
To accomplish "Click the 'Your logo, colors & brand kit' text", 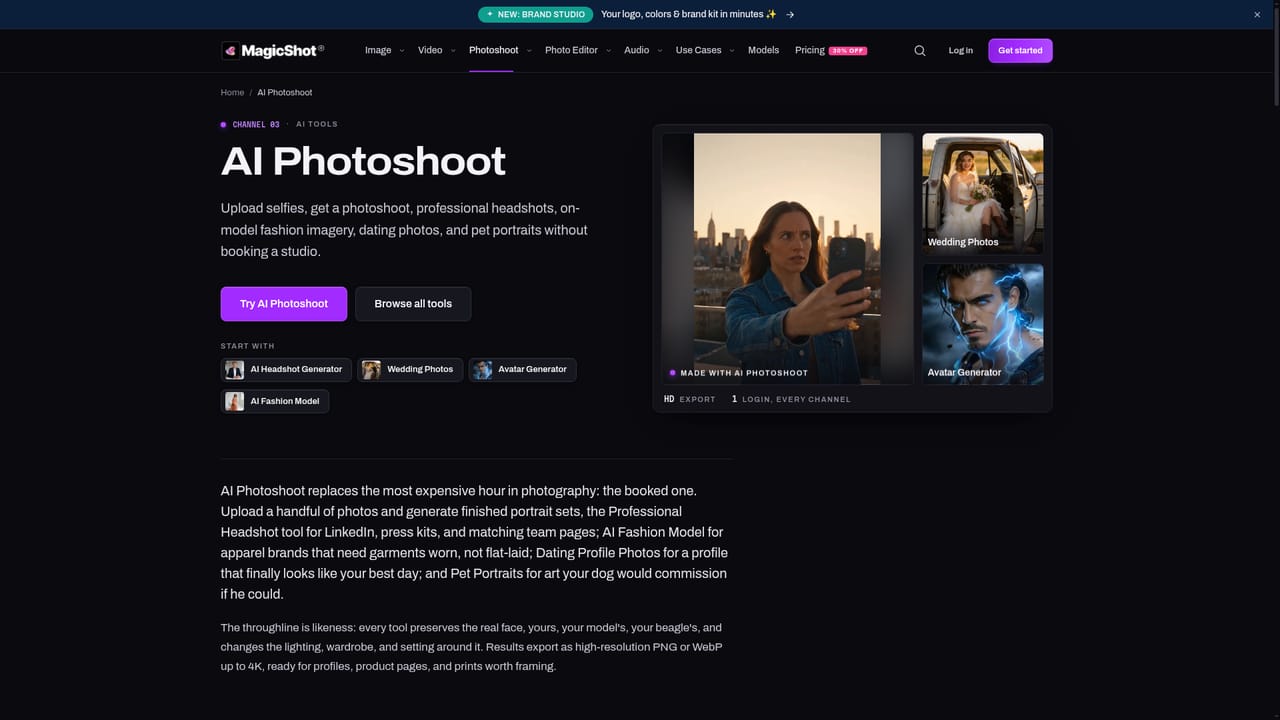I will [689, 14].
